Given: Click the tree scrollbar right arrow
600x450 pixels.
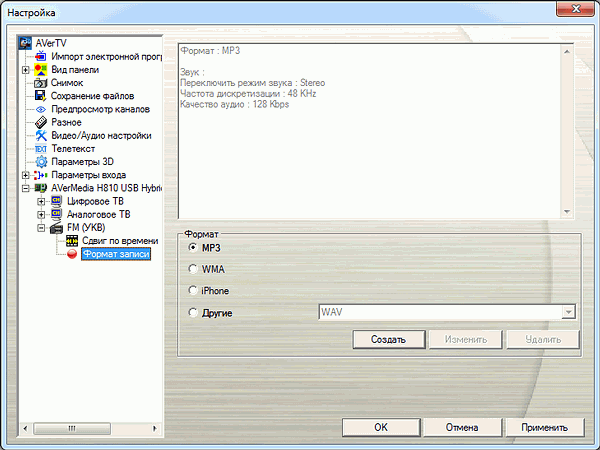Looking at the screenshot, I should [155, 428].
